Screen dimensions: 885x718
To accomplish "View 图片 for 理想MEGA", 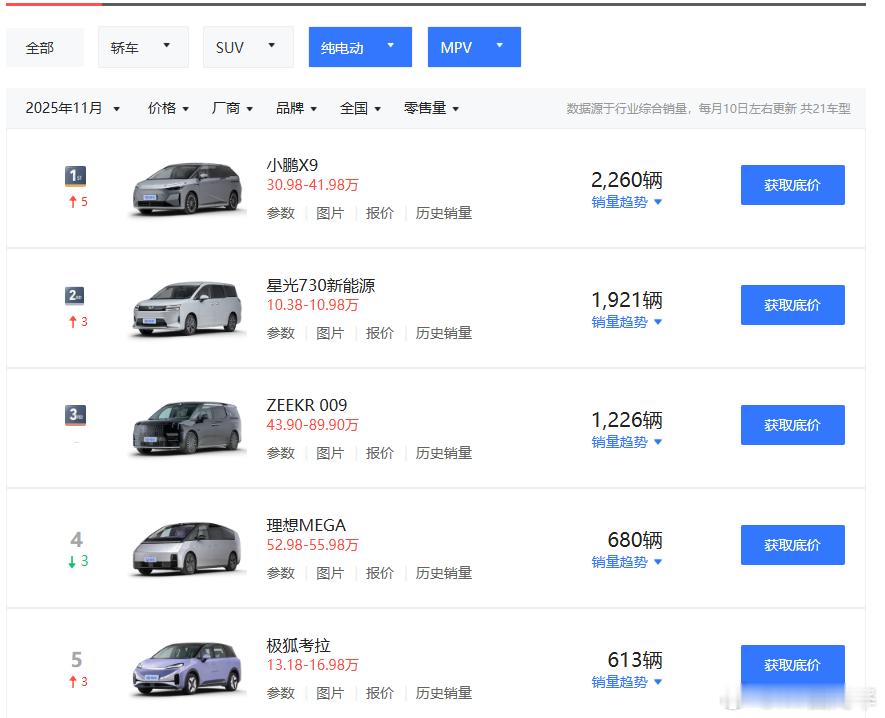I will [x=330, y=573].
